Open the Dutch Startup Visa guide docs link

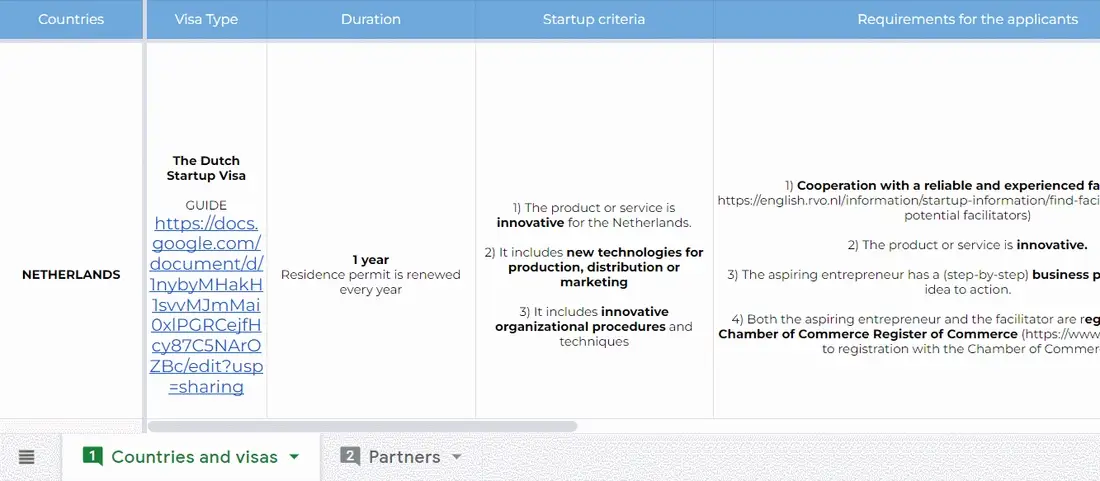pyautogui.click(x=206, y=306)
